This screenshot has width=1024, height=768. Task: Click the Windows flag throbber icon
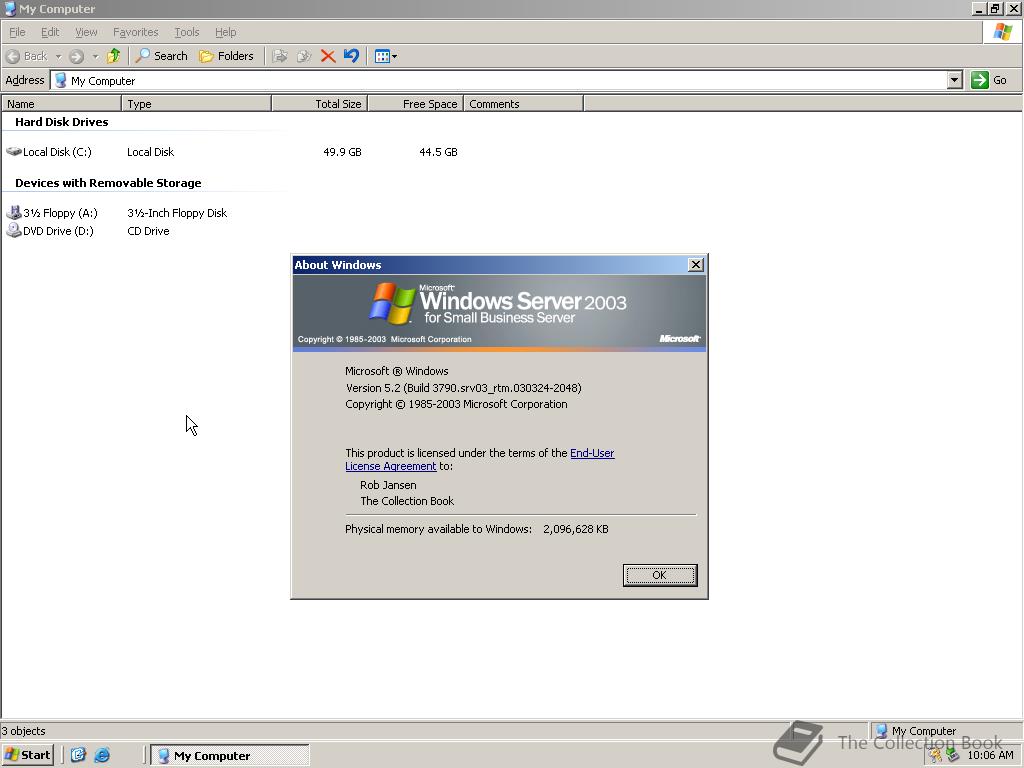pos(1002,32)
